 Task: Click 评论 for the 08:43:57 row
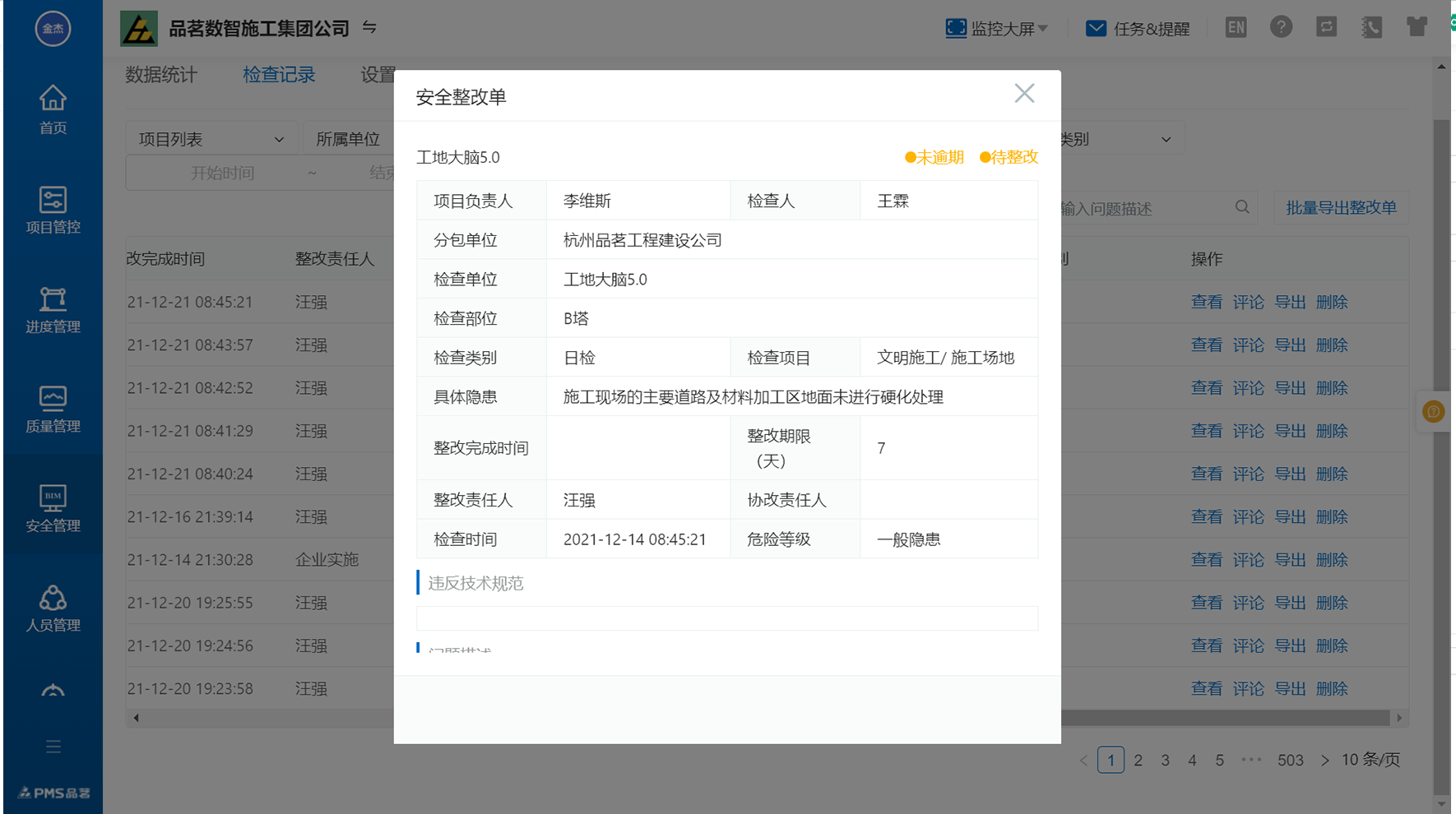pyautogui.click(x=1248, y=345)
